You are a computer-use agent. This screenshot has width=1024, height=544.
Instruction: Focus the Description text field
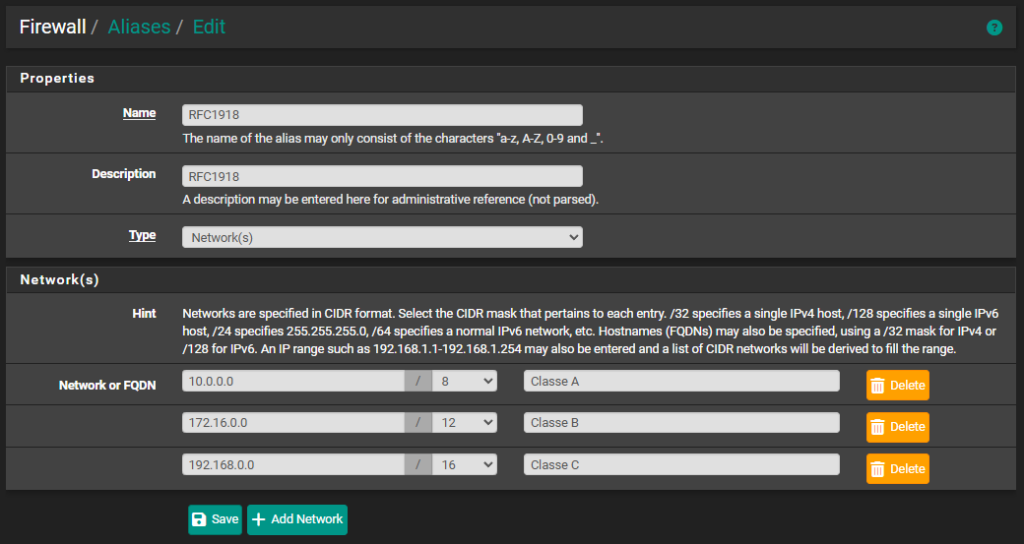(382, 176)
